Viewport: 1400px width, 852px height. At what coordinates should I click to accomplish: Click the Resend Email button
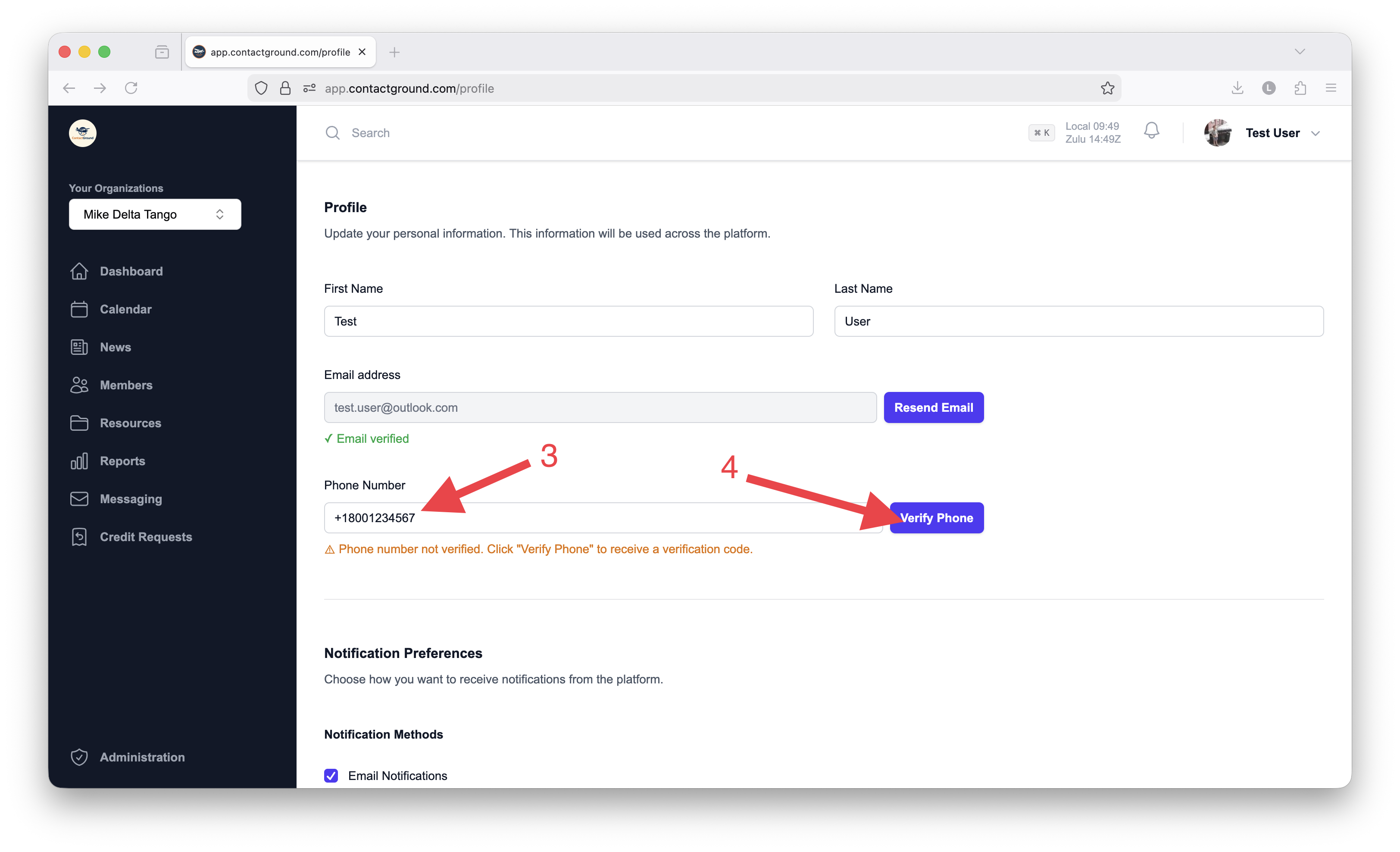click(x=933, y=407)
